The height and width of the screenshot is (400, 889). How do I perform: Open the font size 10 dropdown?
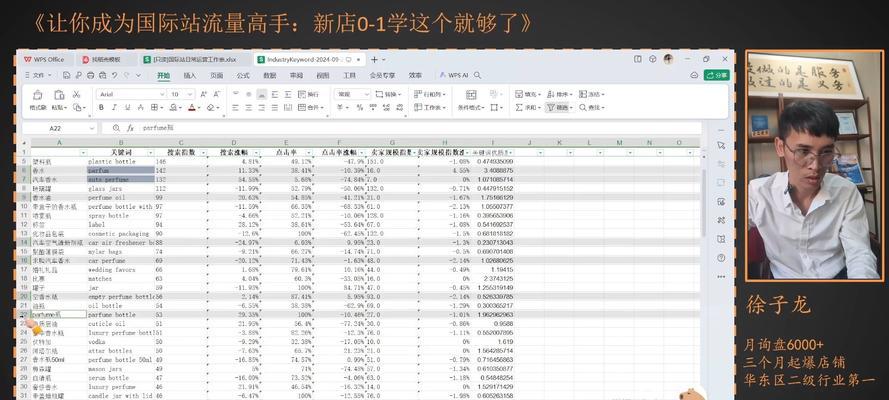[x=190, y=94]
